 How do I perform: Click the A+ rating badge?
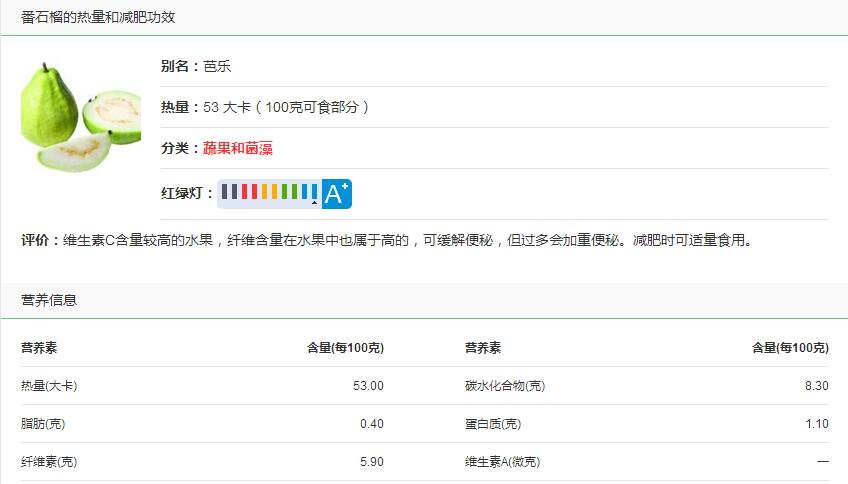[x=337, y=193]
